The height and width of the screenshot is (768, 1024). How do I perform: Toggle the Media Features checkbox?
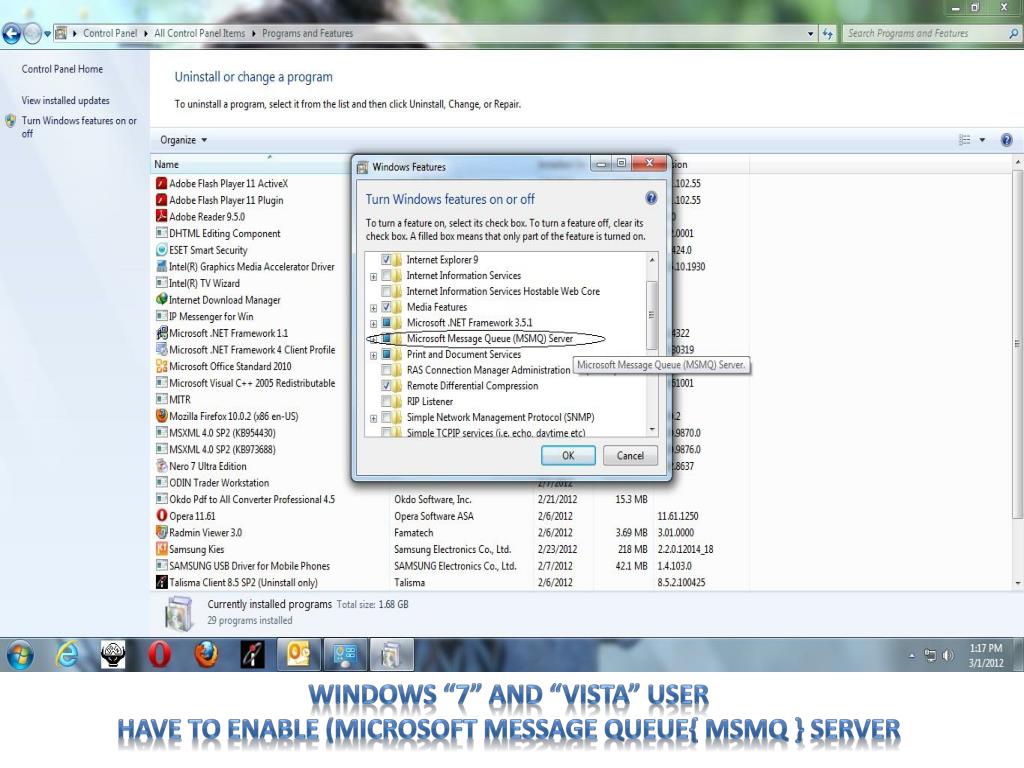386,307
